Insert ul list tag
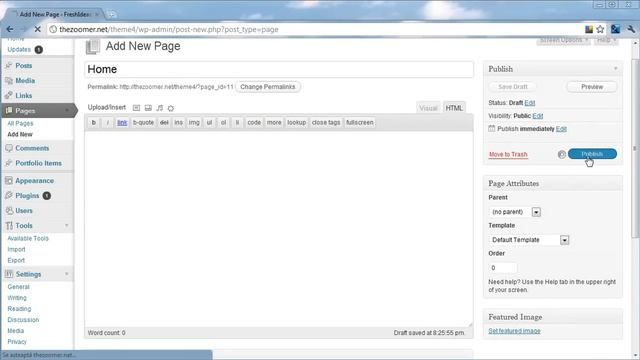640x360 pixels. point(209,122)
